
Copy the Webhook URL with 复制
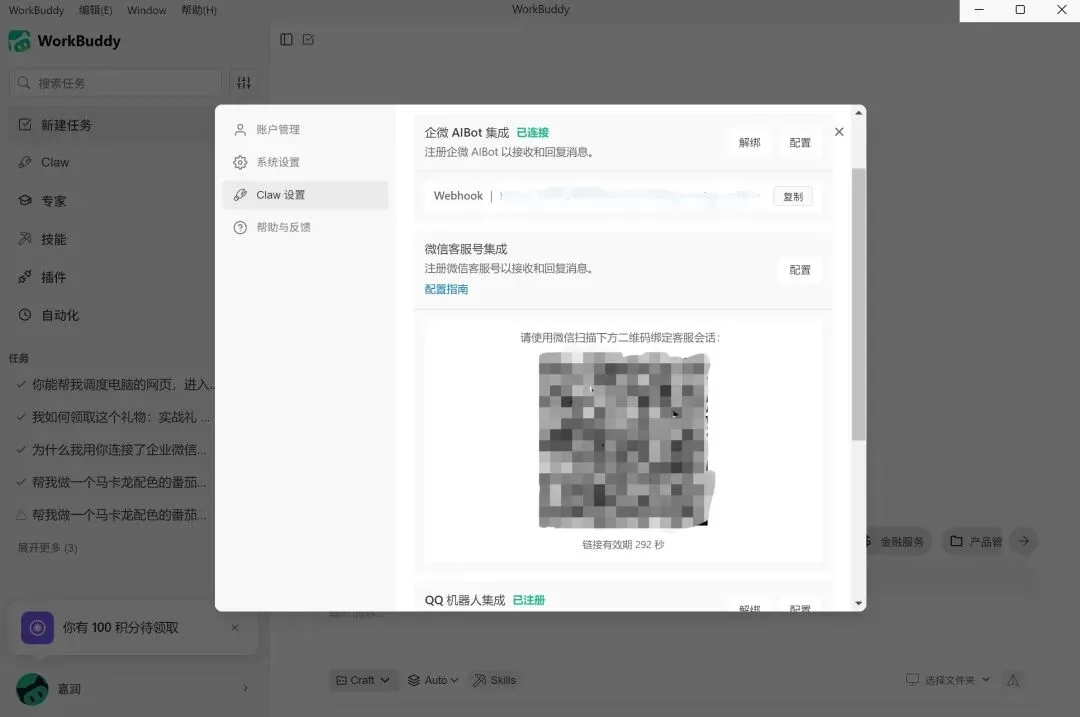pyautogui.click(x=793, y=196)
